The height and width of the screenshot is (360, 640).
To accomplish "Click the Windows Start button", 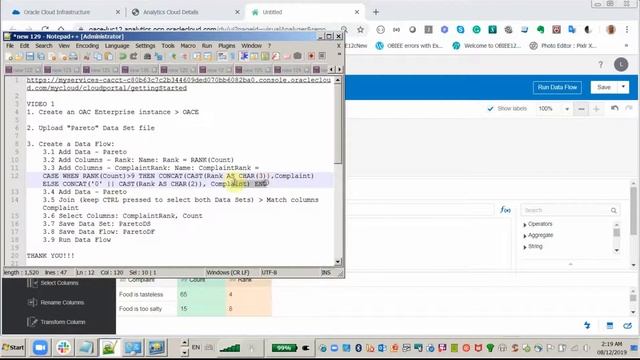I will pos(13,348).
